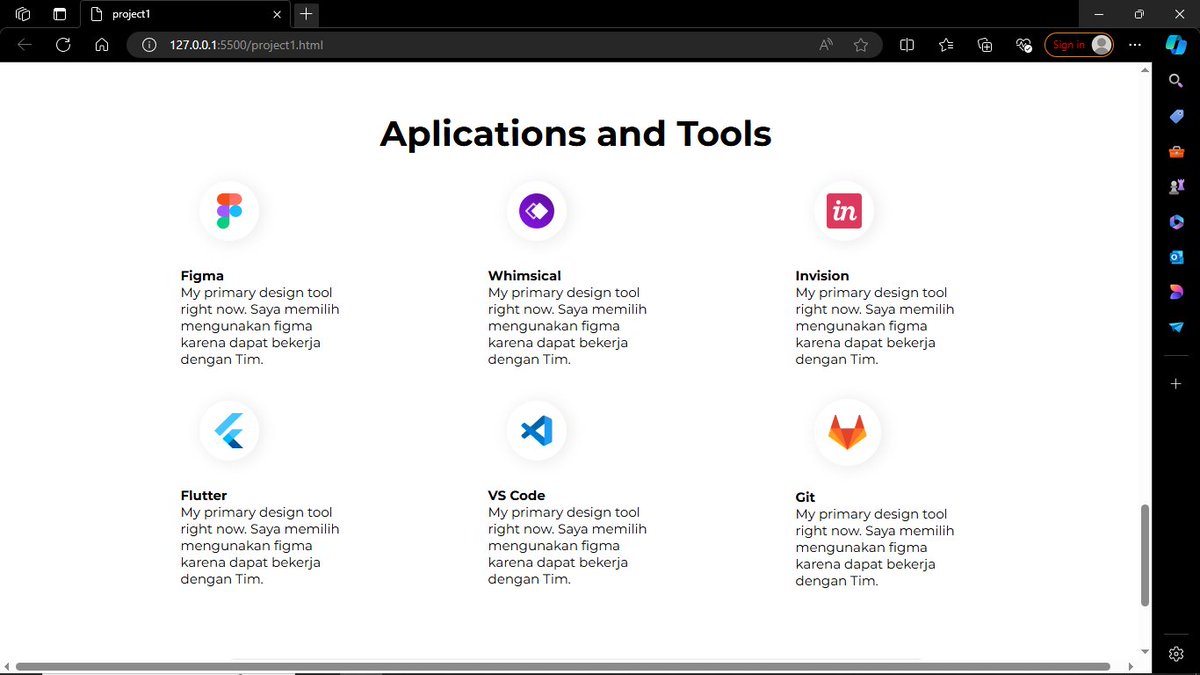Open the Settings and more menu
1200x675 pixels.
(x=1135, y=44)
